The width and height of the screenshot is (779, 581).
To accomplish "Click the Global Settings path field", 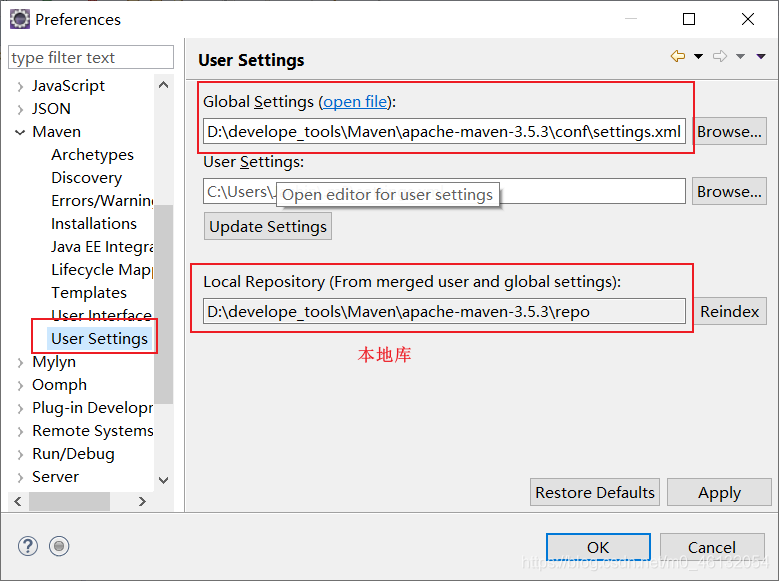I will click(444, 132).
